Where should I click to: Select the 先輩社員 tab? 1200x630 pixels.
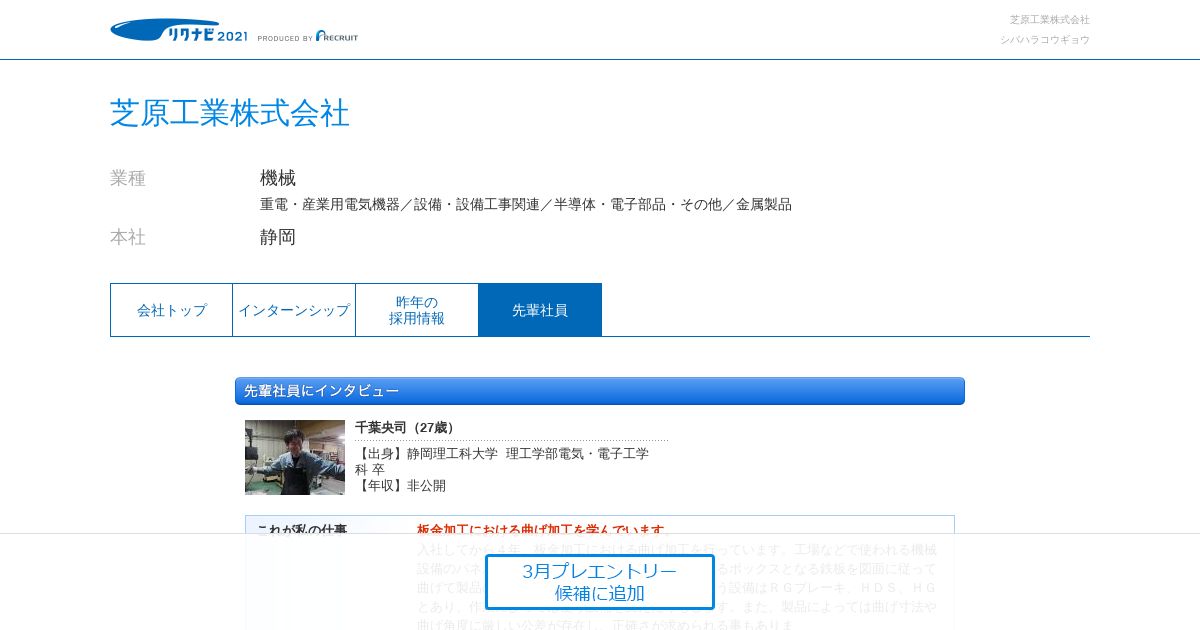[540, 310]
